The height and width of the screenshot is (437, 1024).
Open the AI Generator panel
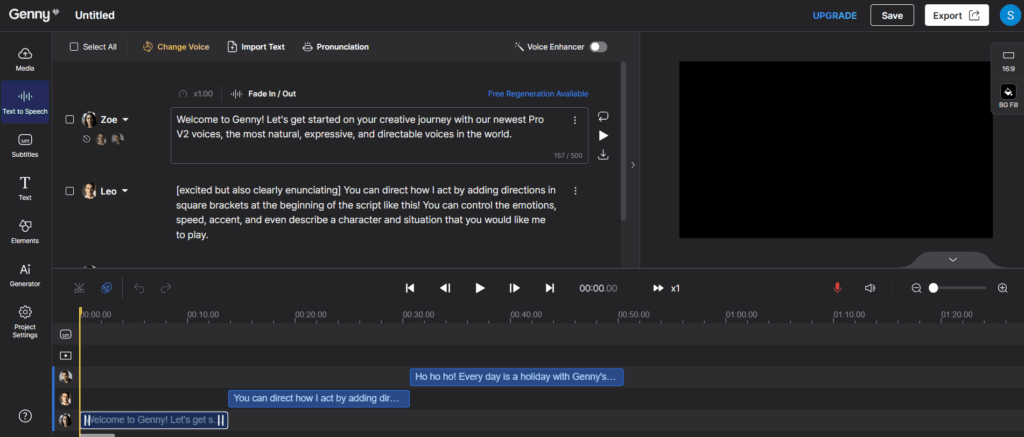(x=25, y=274)
